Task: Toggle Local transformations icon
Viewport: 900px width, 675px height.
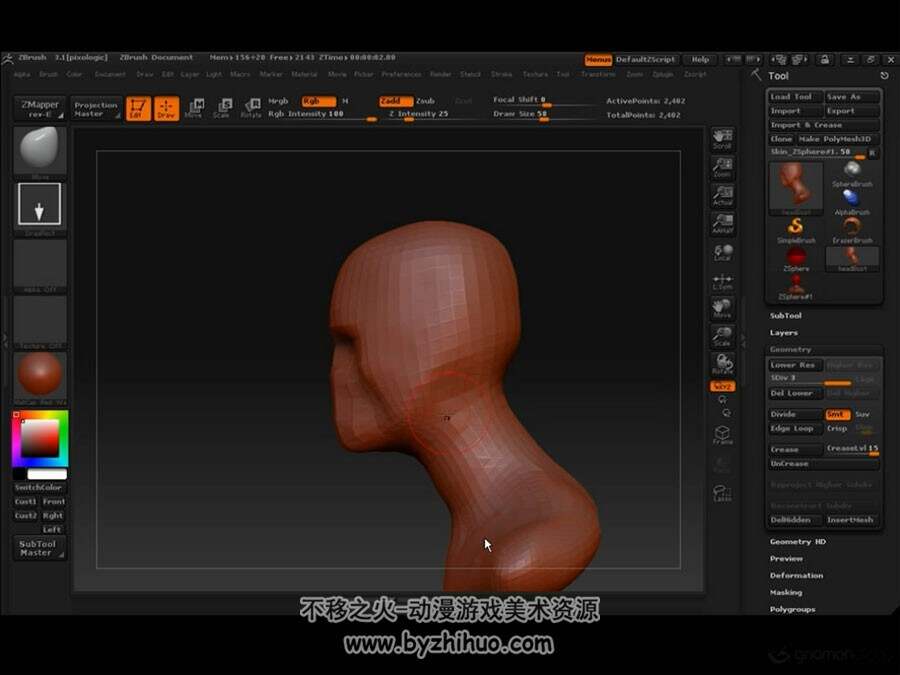Action: pos(723,251)
